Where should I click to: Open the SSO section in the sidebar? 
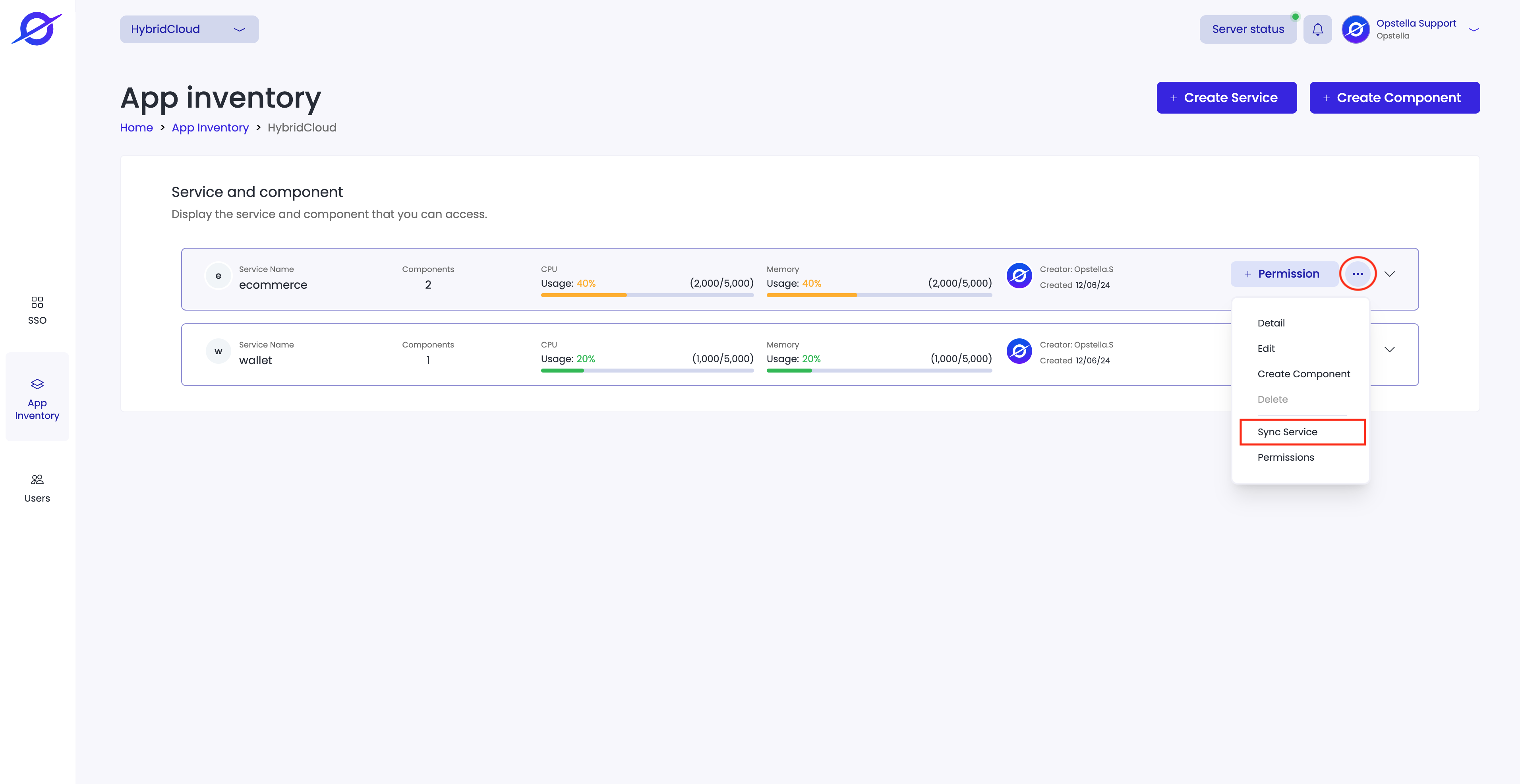tap(37, 311)
